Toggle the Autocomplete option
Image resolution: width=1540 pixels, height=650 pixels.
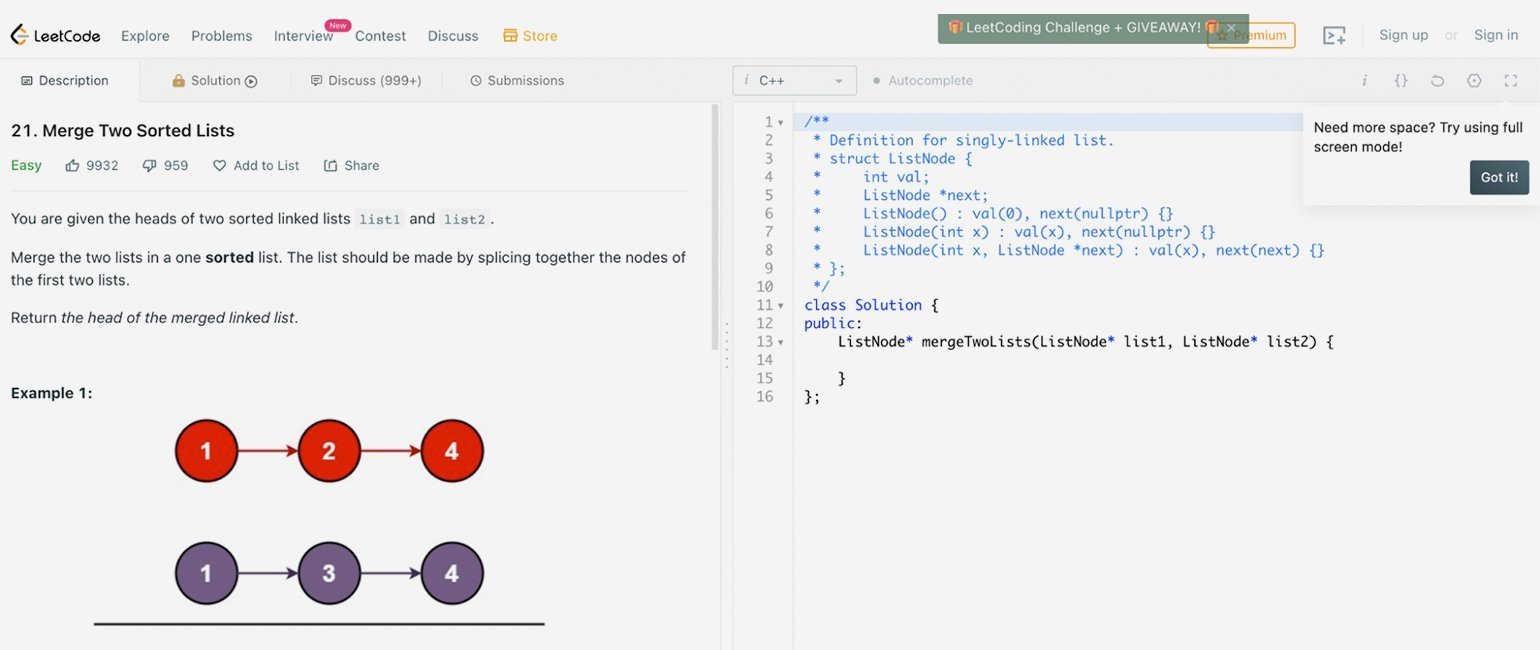point(923,80)
